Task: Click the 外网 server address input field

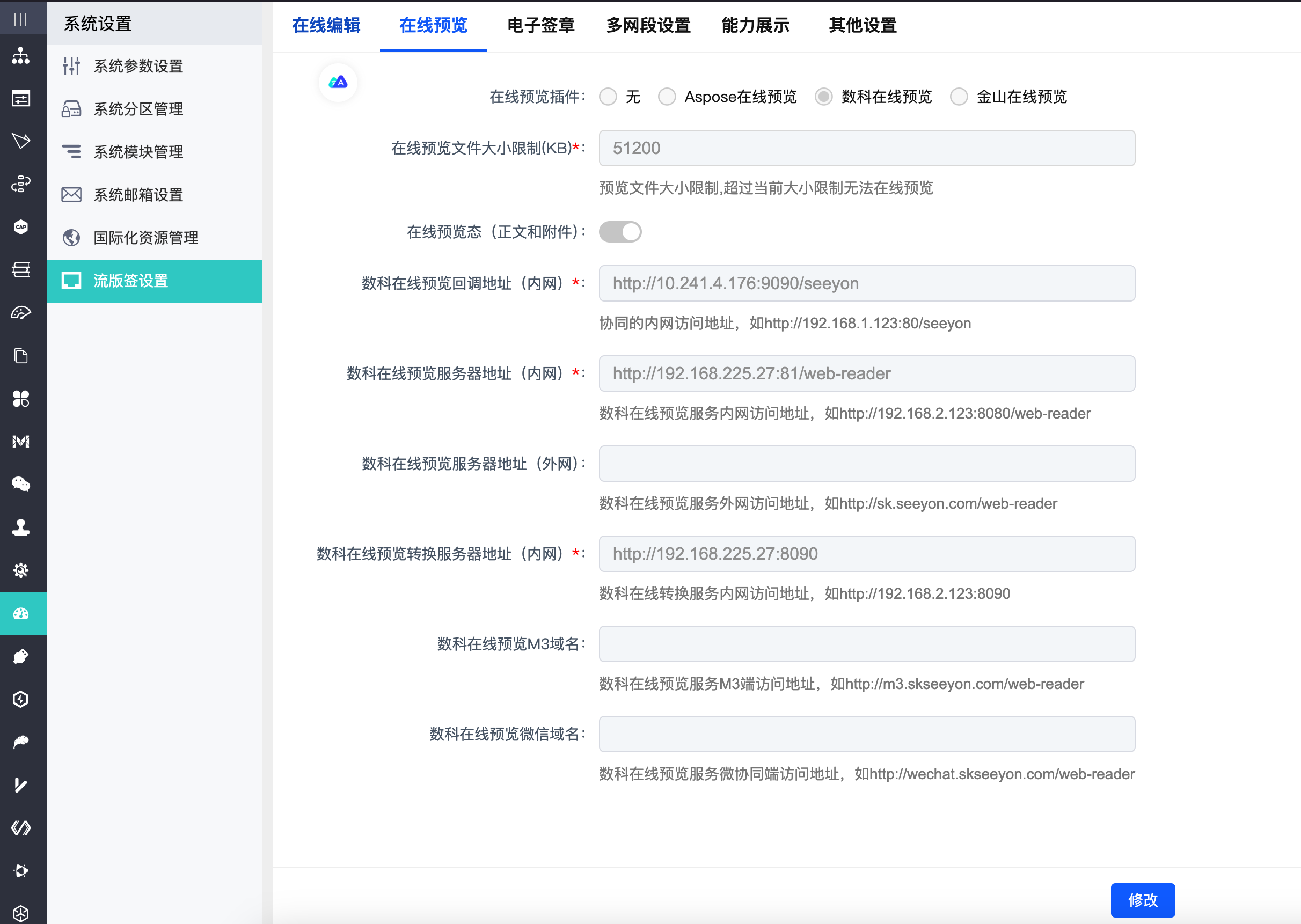Action: [x=866, y=464]
